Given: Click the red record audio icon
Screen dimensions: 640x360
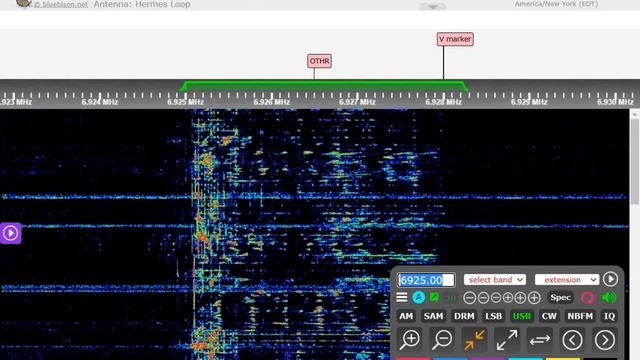Looking at the screenshot, I should click(x=587, y=298).
